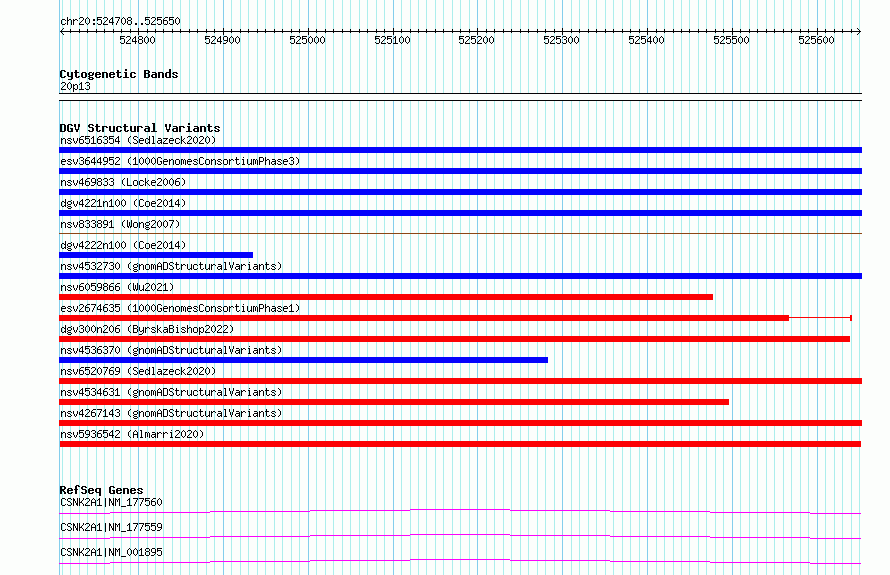Click the 525400 ruler position label

point(646,40)
